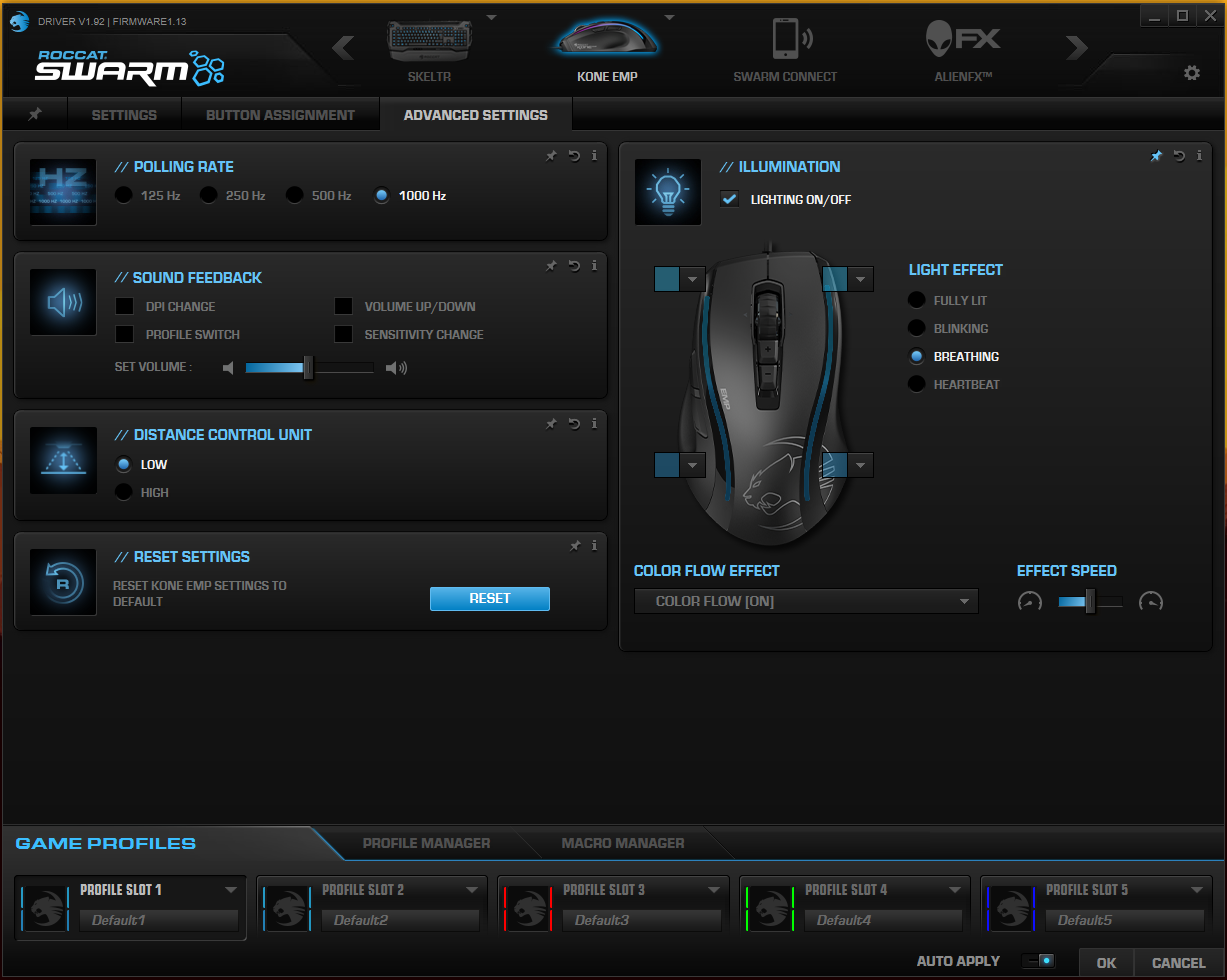Click the Cancel button
Screen dimensions: 1227x980
point(1179,963)
